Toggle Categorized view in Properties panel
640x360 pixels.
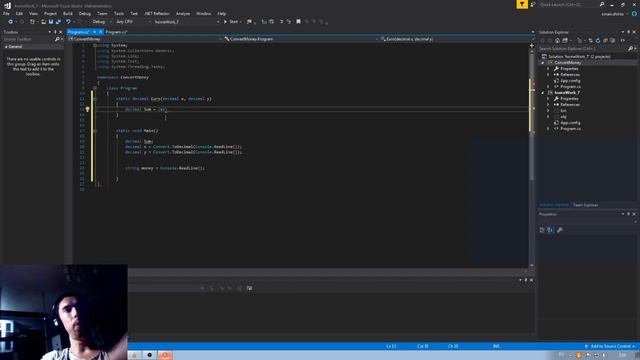pos(542,230)
